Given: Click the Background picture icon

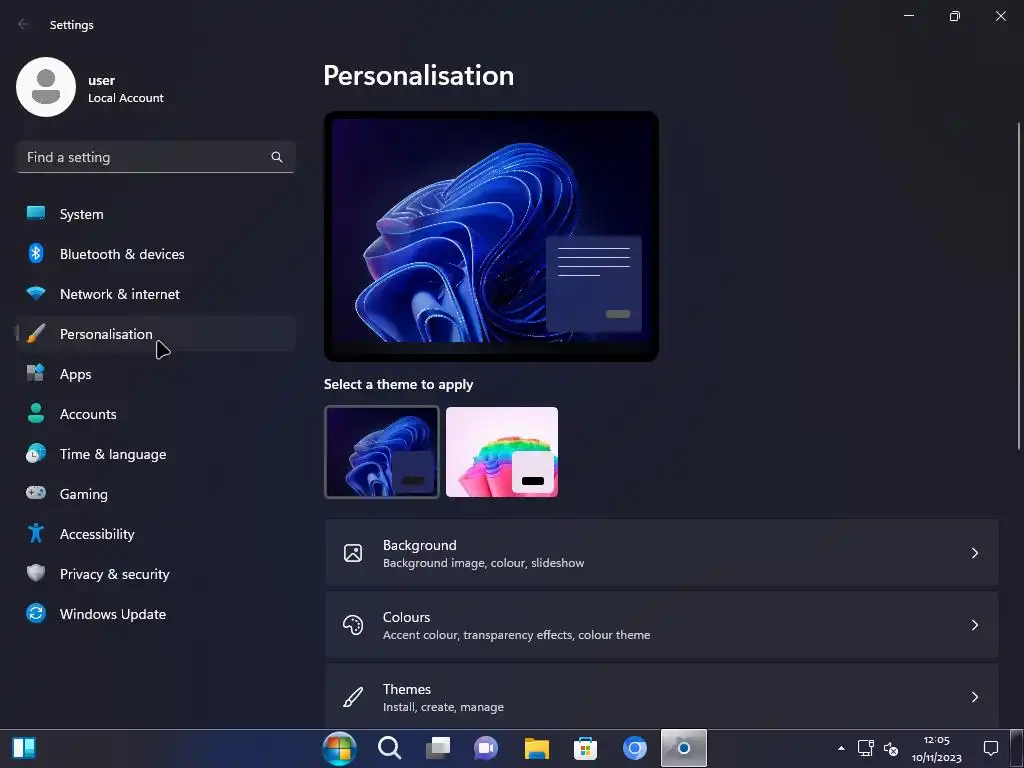Looking at the screenshot, I should [353, 553].
